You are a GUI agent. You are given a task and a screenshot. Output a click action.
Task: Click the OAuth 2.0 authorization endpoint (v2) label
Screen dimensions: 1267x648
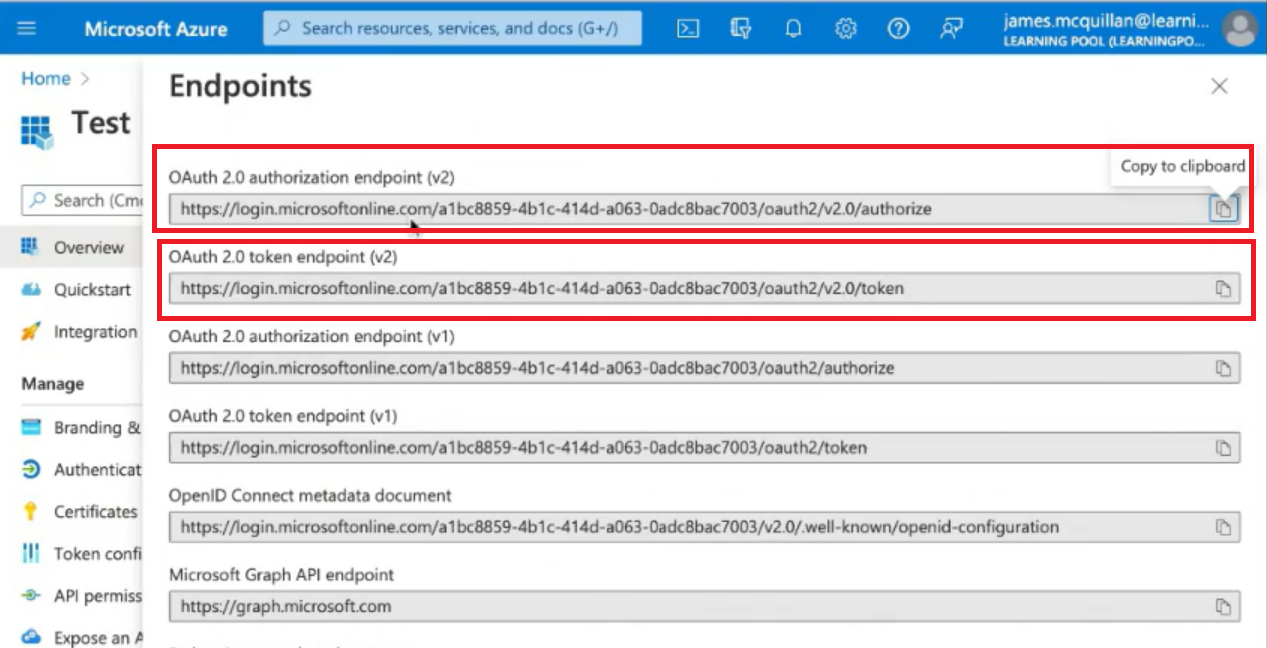312,178
